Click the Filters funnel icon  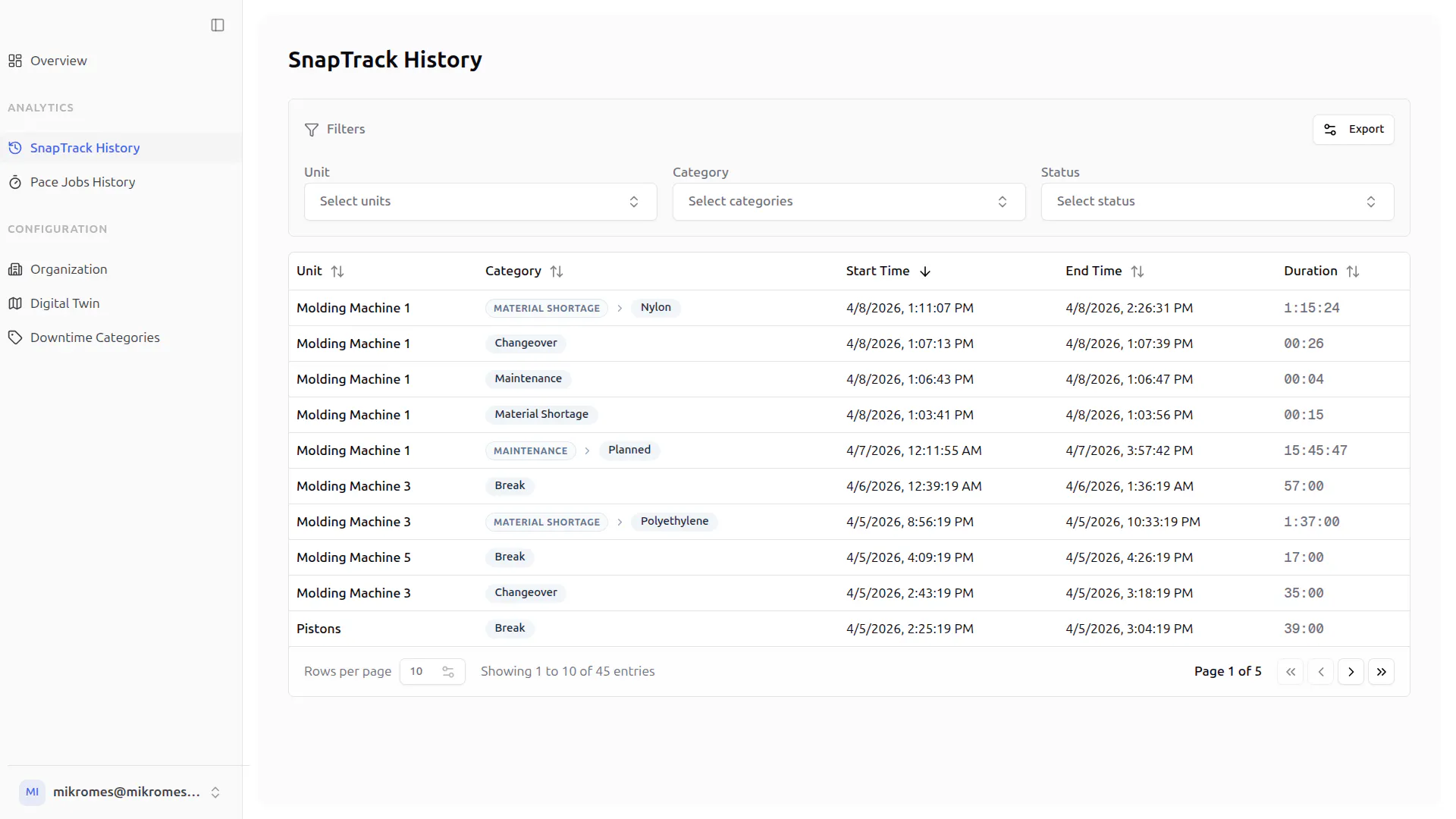(312, 130)
